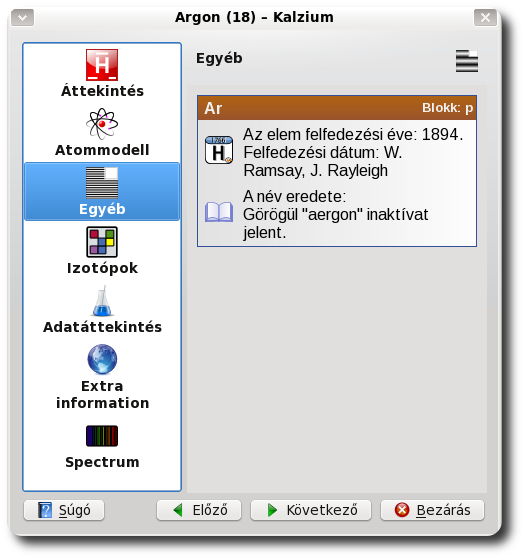Click the Egyéb header icon at top right

467,61
